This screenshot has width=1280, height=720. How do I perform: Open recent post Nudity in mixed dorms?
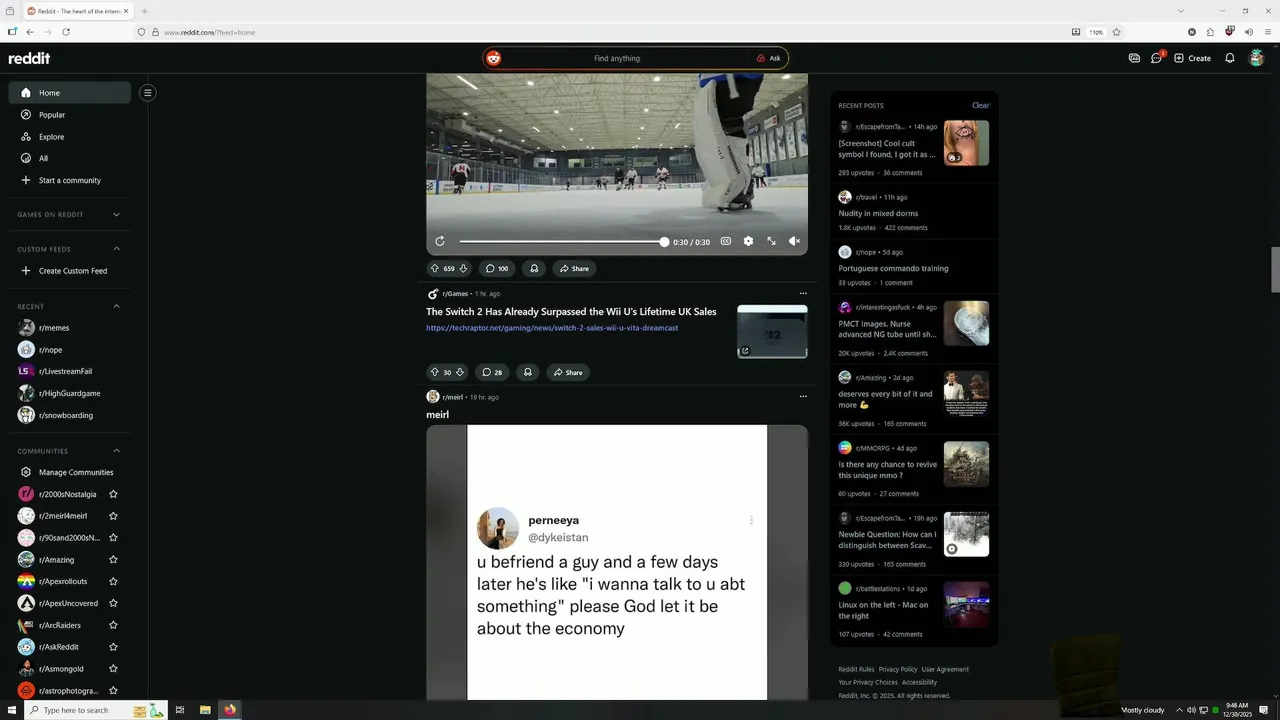coord(878,213)
